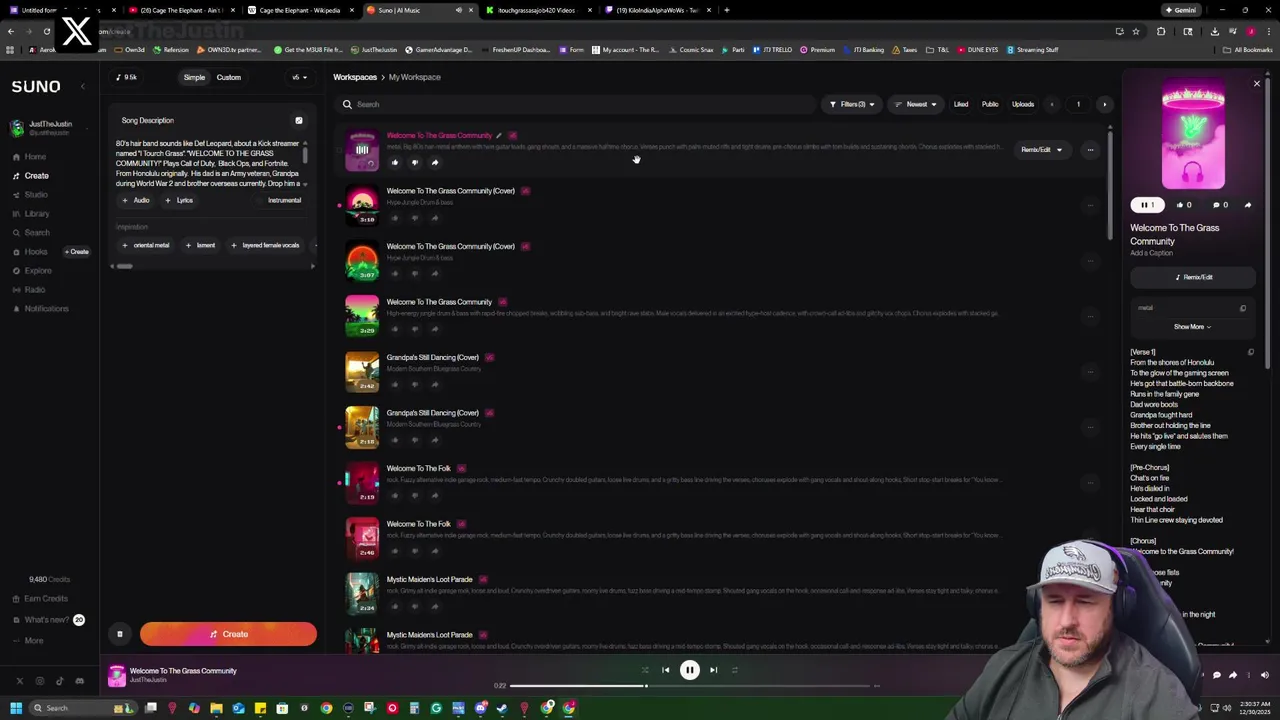
Task: Add the layered female vocals inspiration tag
Action: tap(265, 245)
